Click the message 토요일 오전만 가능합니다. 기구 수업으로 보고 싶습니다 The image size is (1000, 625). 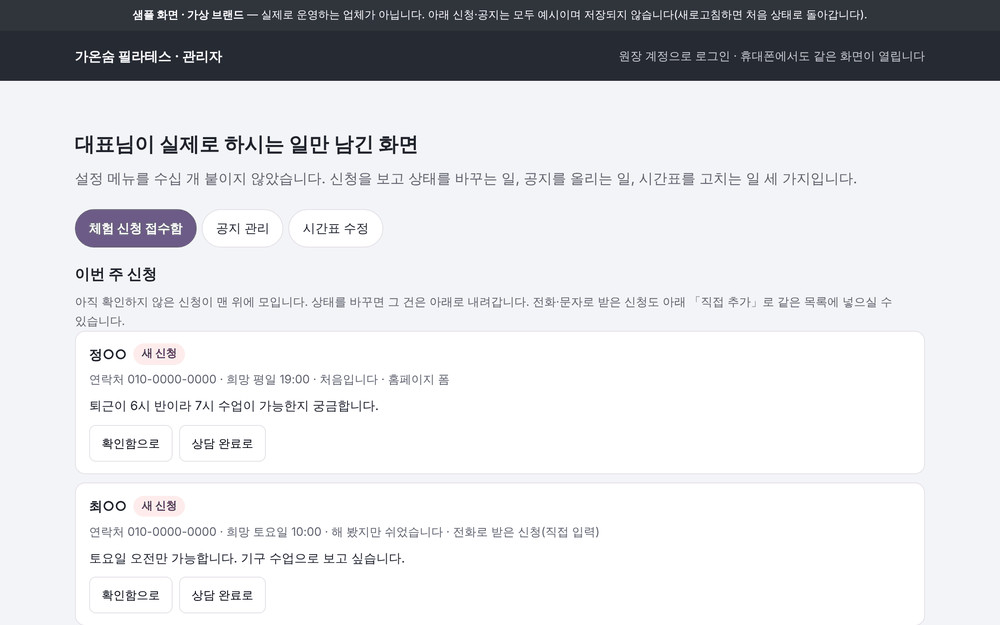click(247, 558)
